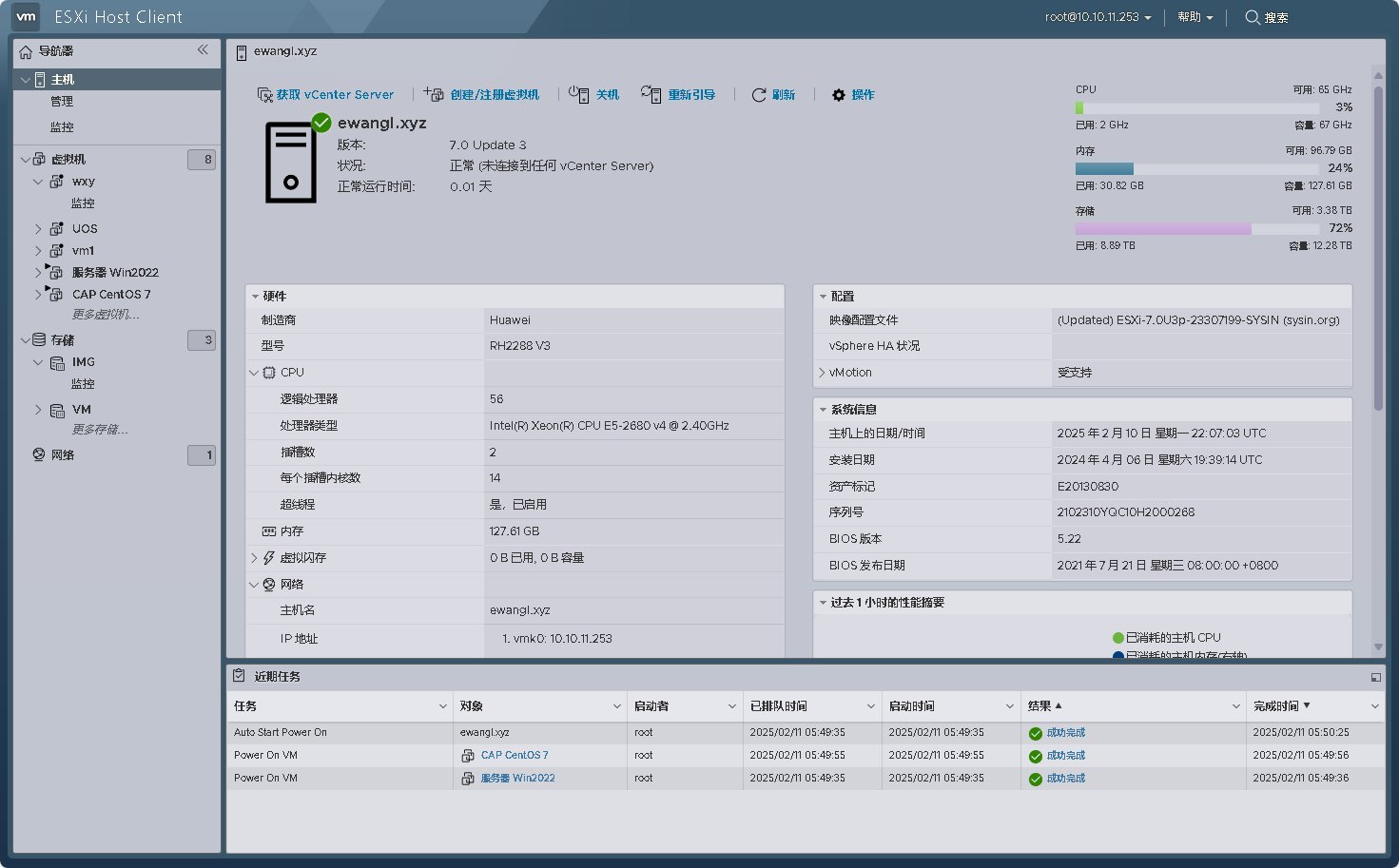Click the actions gear icon
This screenshot has width=1399, height=868.
(838, 95)
